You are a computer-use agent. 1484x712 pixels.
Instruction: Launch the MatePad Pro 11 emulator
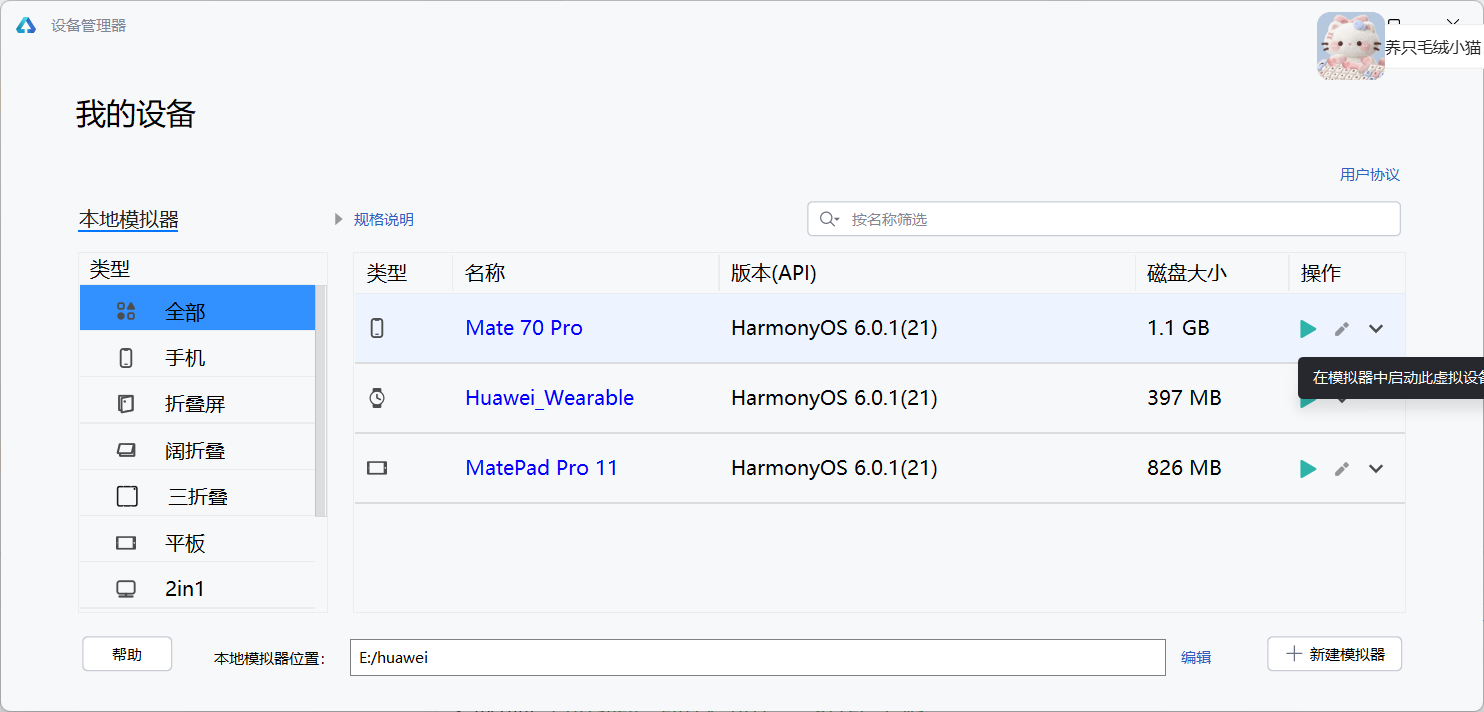point(1308,468)
